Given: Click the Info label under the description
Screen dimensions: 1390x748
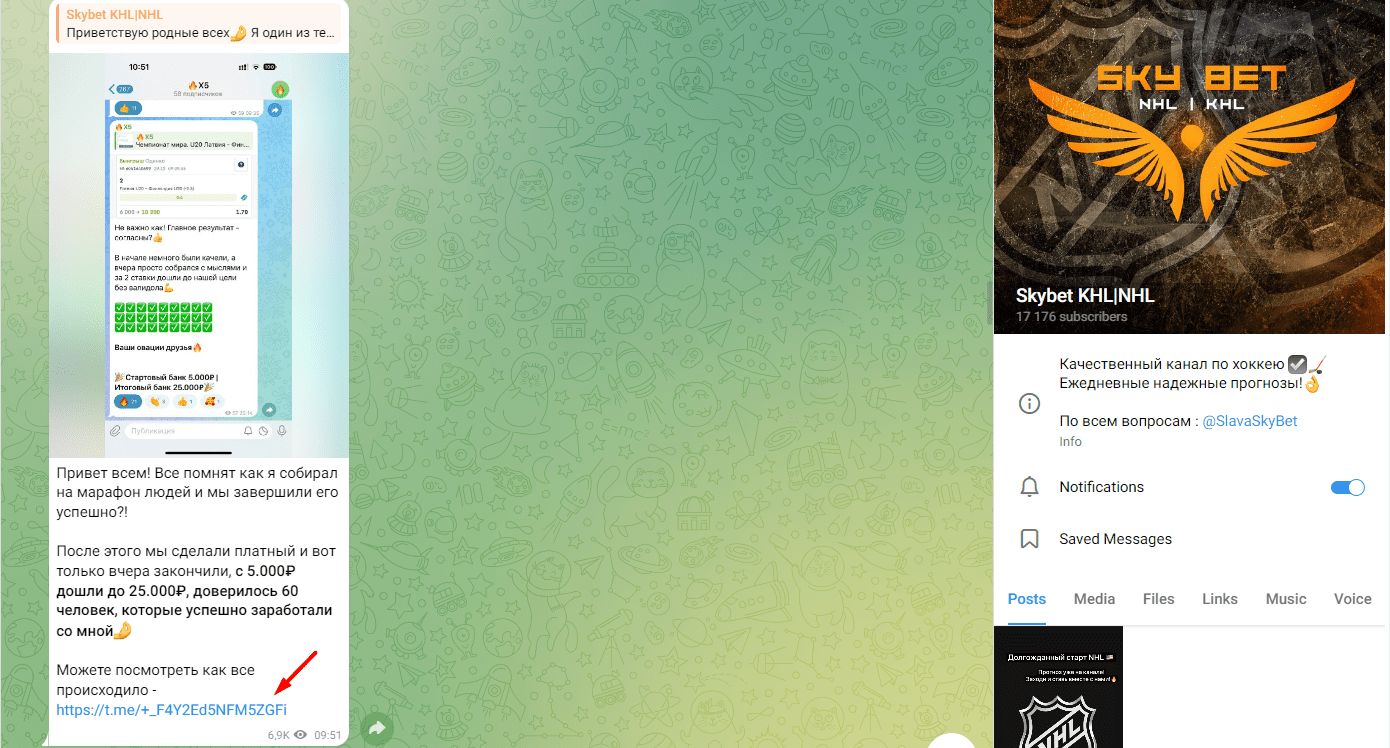Looking at the screenshot, I should click(x=1070, y=442).
